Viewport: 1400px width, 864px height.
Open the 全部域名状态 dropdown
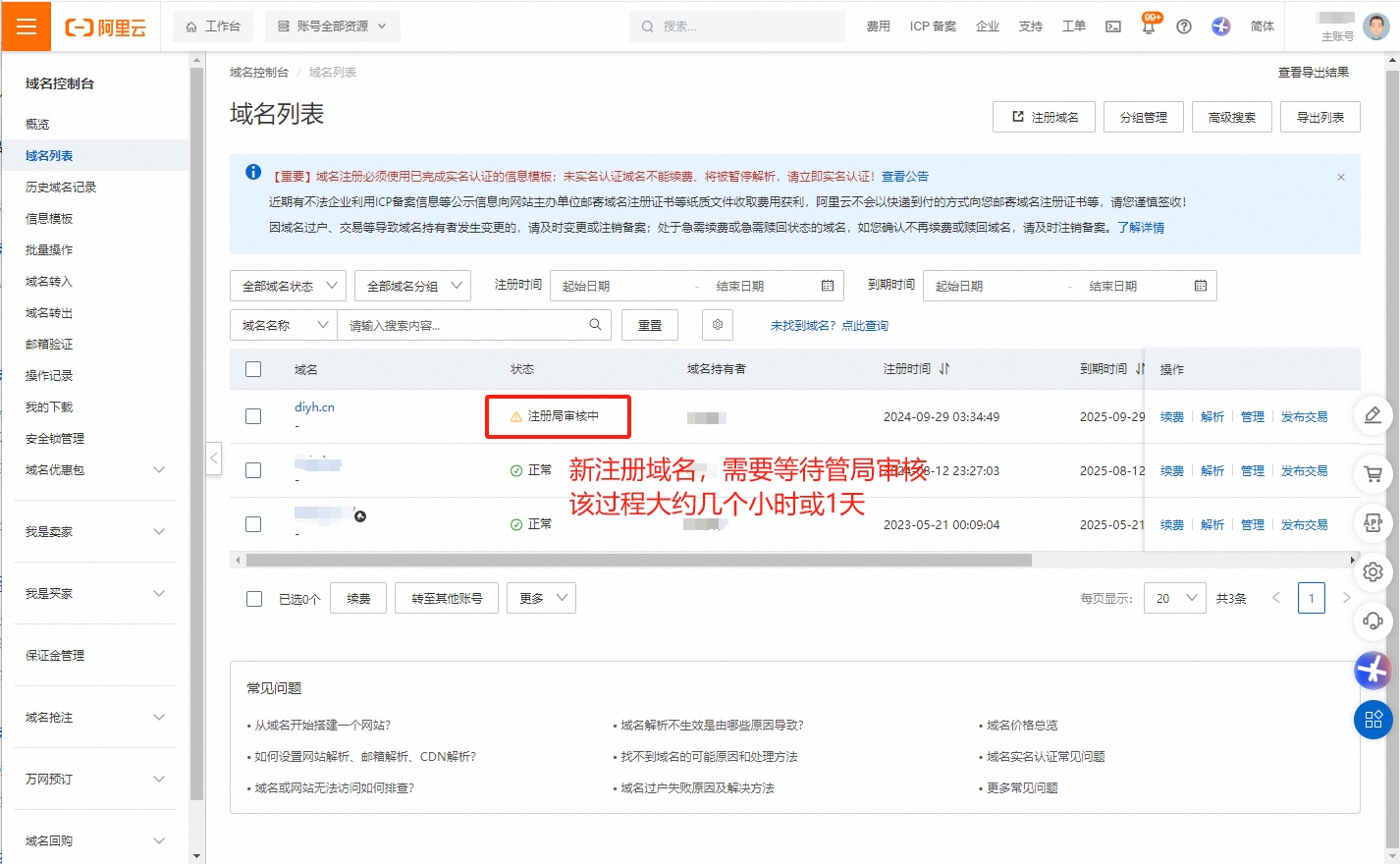tap(286, 285)
